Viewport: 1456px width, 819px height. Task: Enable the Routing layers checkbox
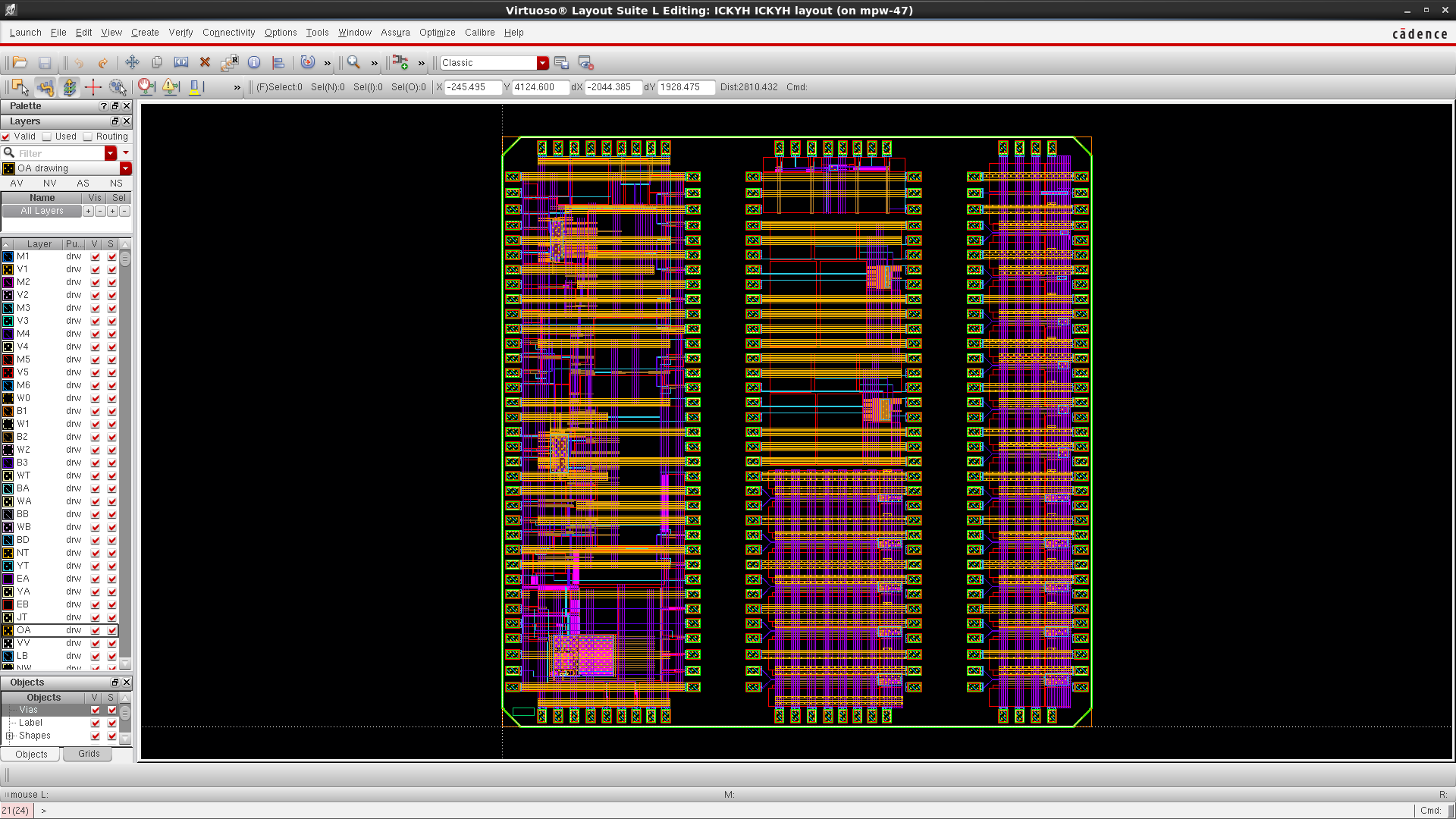pyautogui.click(x=88, y=136)
